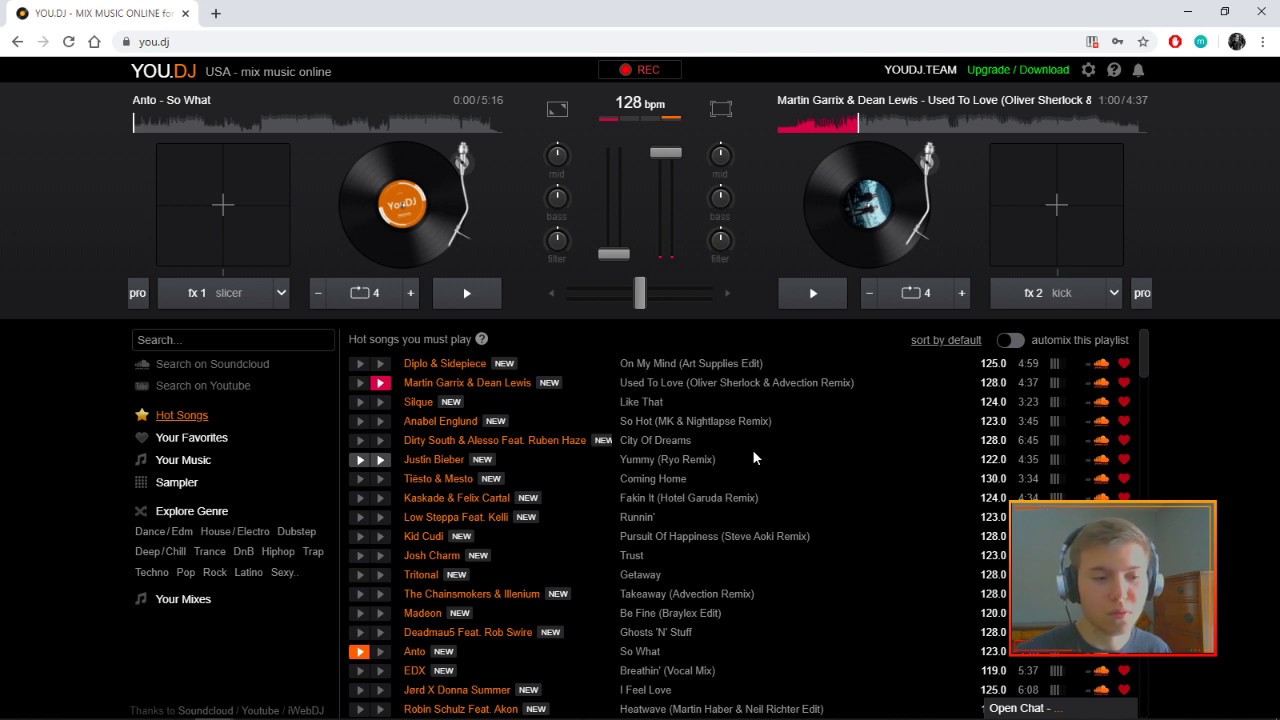The height and width of the screenshot is (720, 1280).
Task: Play the right deck
Action: 813,293
